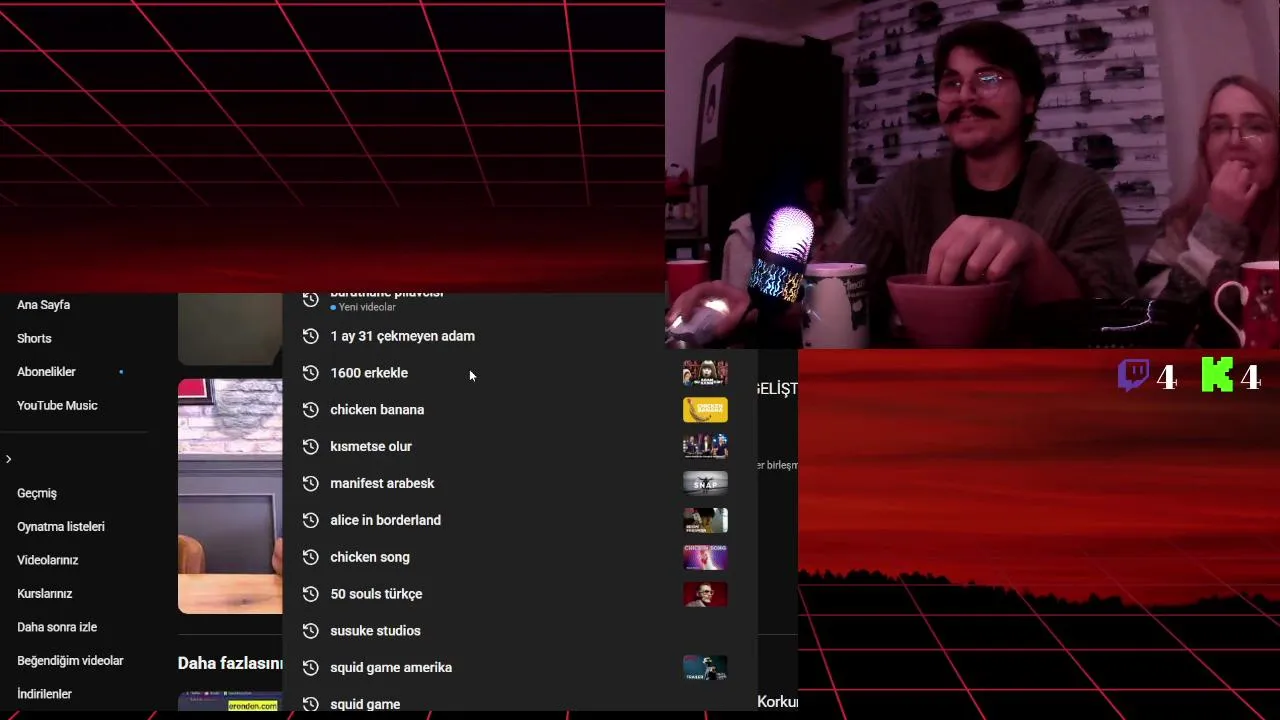Open Geçmiş in sidebar
Image resolution: width=1280 pixels, height=720 pixels.
tap(37, 493)
